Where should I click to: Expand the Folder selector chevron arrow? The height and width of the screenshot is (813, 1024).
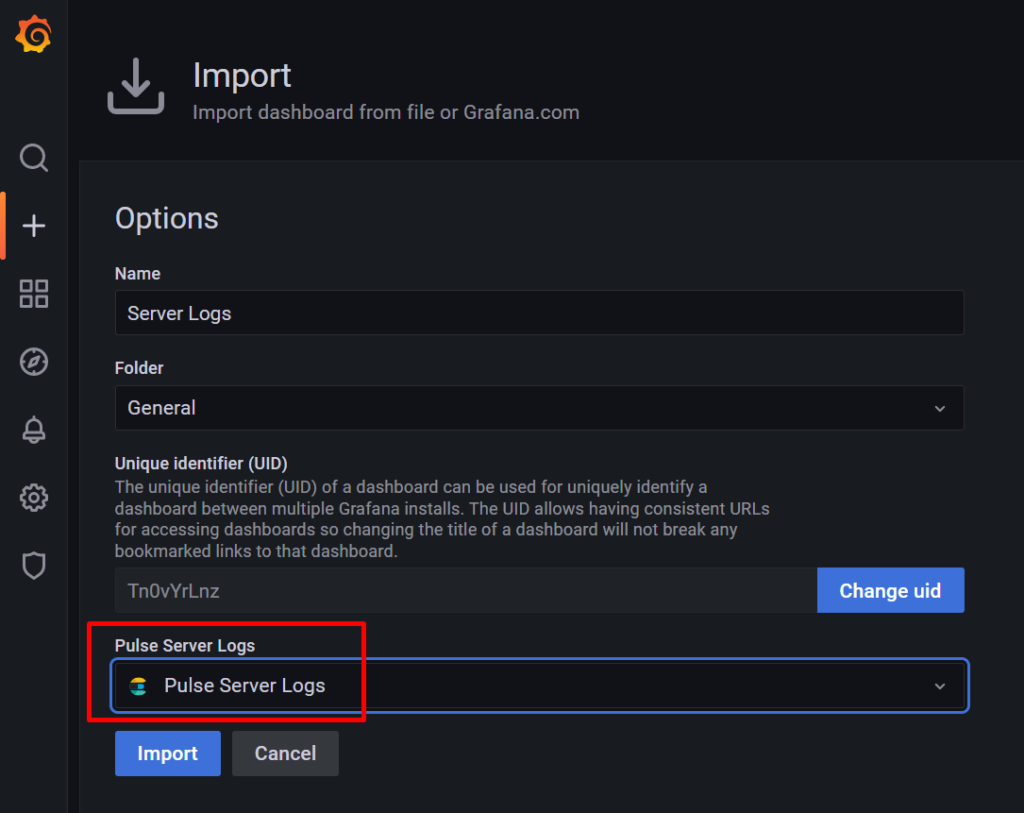[939, 408]
